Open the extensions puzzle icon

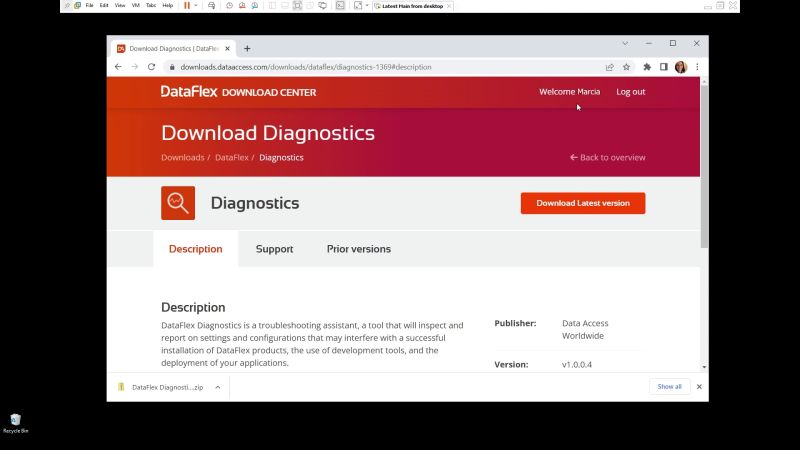(647, 67)
